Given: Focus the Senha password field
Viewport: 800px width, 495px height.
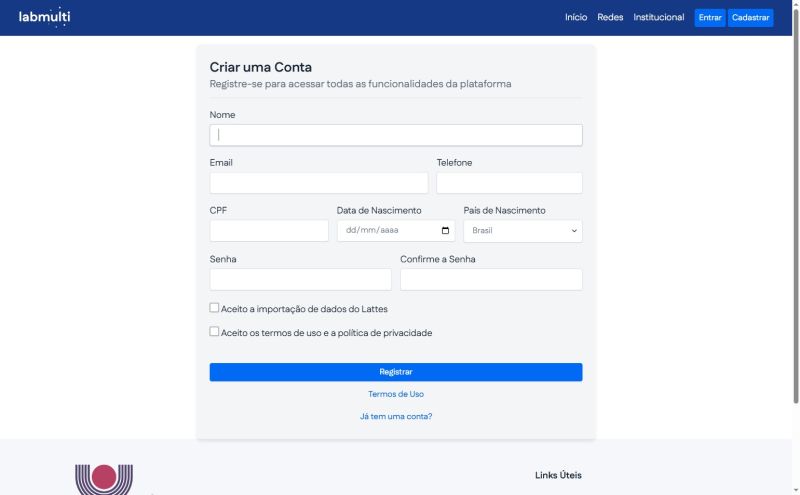Looking at the screenshot, I should pyautogui.click(x=301, y=279).
